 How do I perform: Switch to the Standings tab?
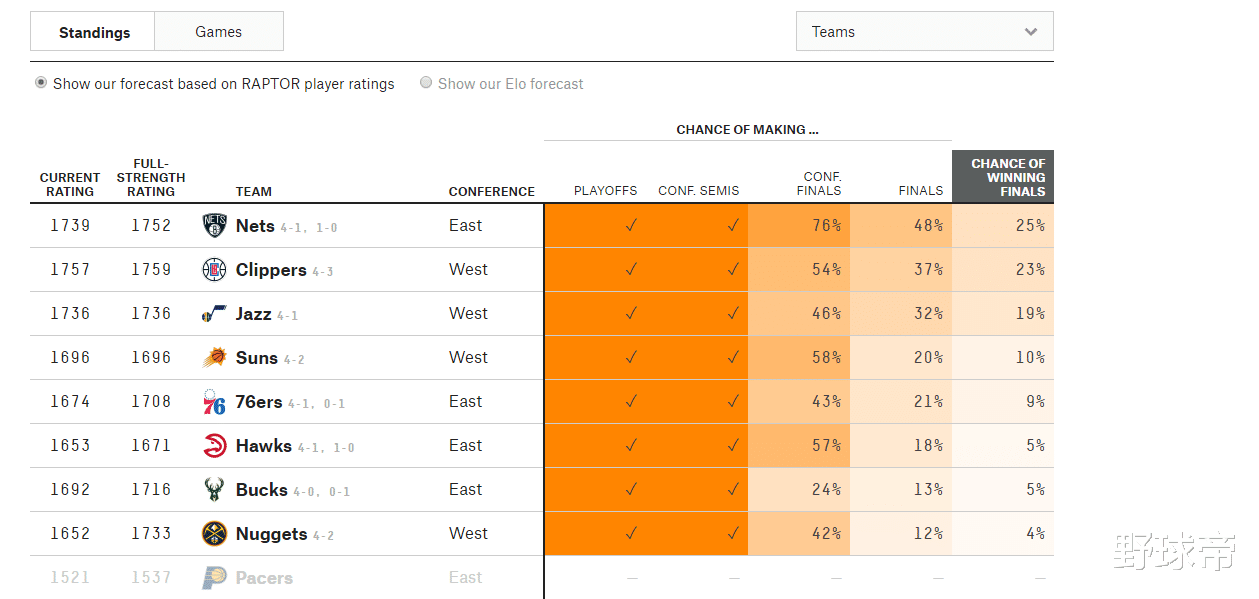pyautogui.click(x=94, y=32)
